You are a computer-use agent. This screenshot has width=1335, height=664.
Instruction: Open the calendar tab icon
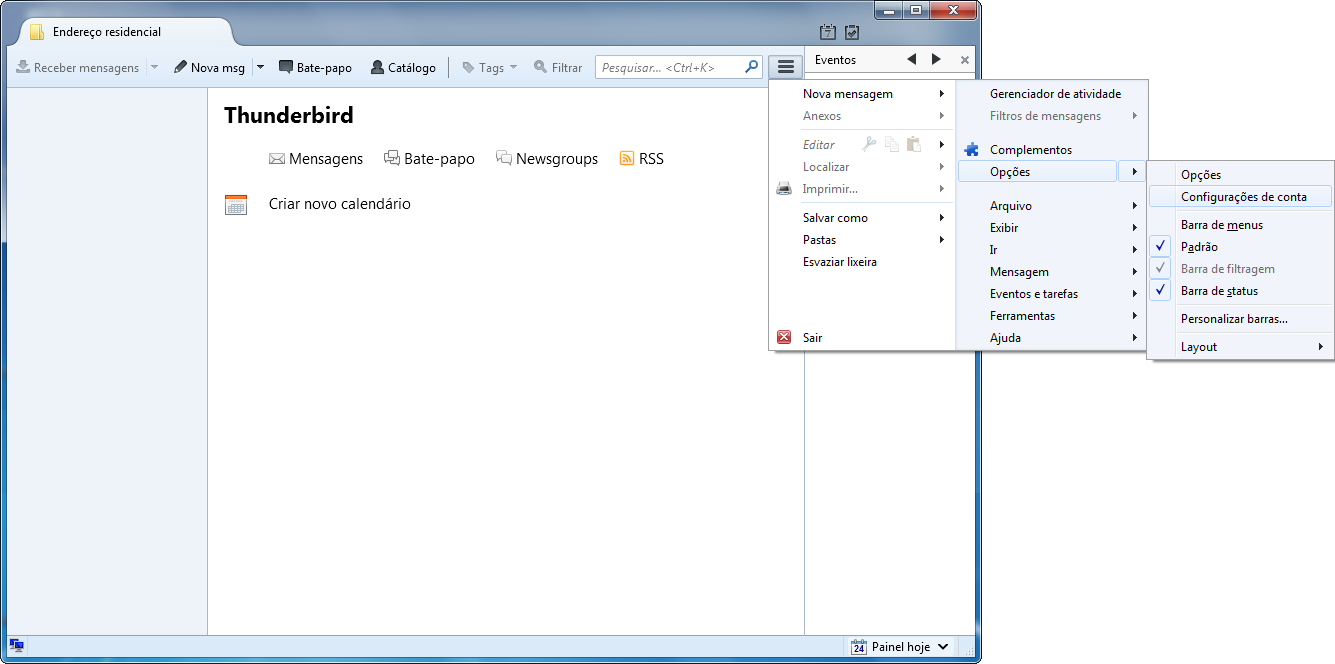pos(828,32)
